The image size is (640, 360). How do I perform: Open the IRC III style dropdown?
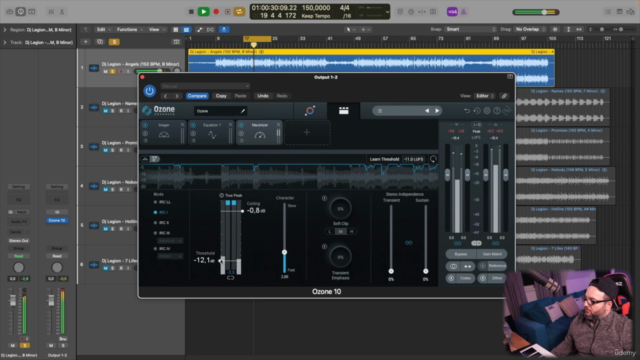170,241
